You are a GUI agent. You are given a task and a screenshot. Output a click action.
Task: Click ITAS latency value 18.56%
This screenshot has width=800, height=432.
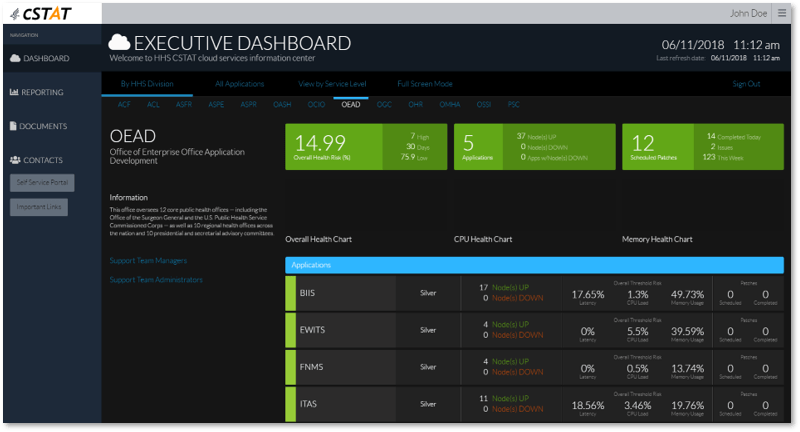(x=588, y=405)
